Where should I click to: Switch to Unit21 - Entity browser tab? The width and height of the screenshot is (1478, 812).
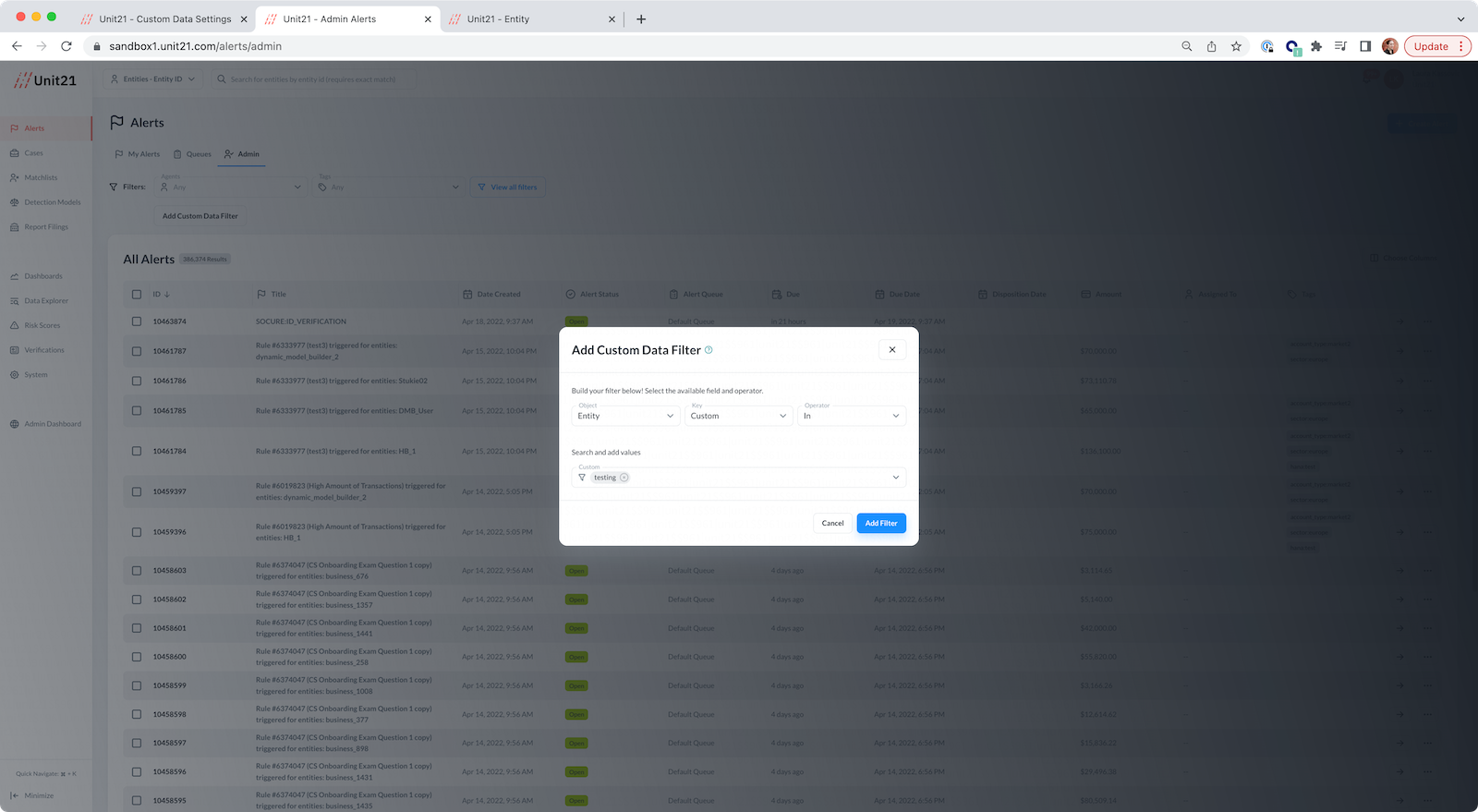(532, 18)
